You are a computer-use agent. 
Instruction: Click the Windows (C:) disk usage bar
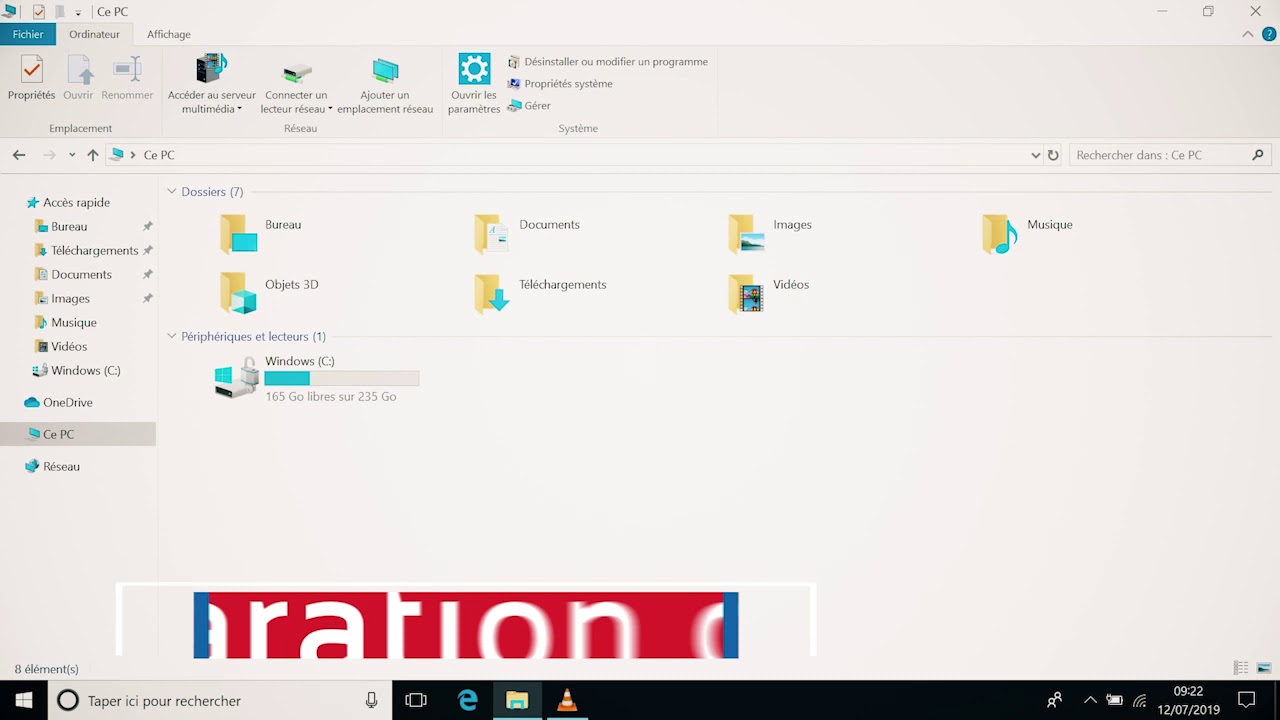(341, 379)
